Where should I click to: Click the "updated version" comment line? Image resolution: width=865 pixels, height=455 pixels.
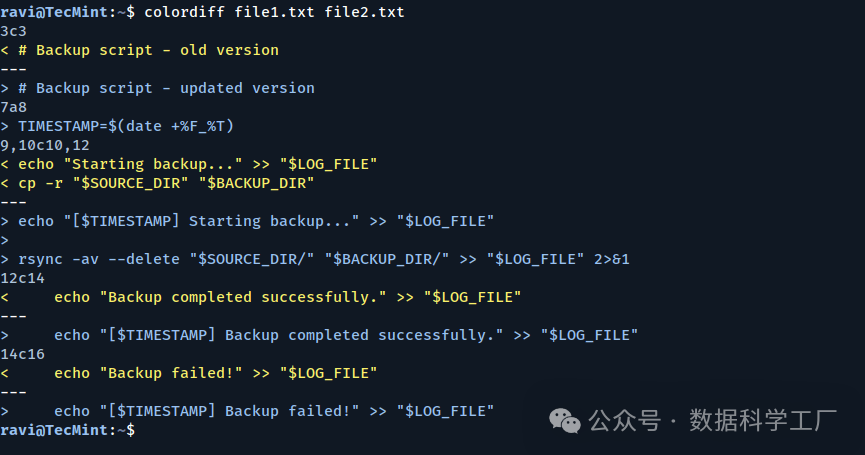165,88
